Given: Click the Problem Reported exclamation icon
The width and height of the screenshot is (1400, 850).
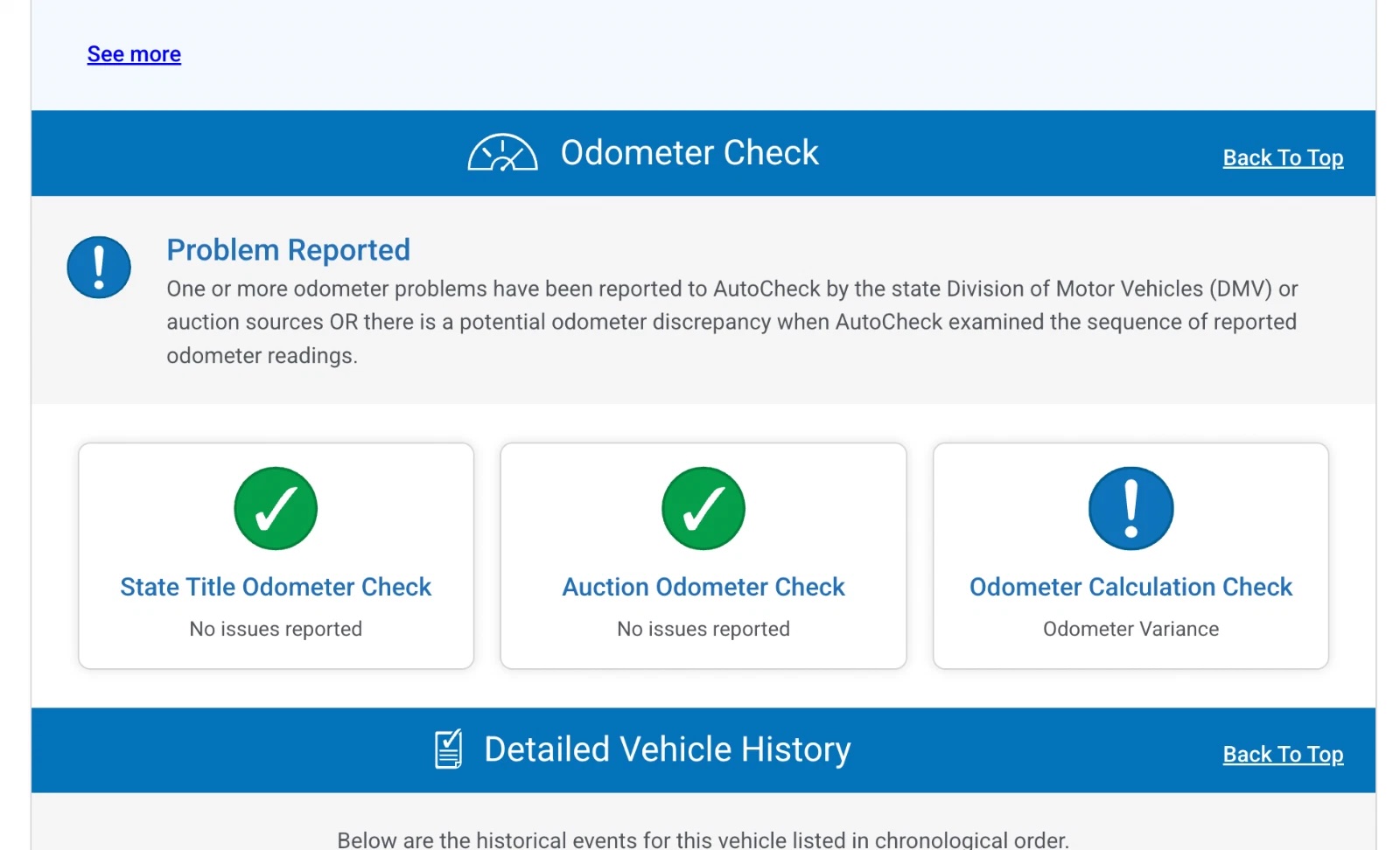Looking at the screenshot, I should [99, 268].
